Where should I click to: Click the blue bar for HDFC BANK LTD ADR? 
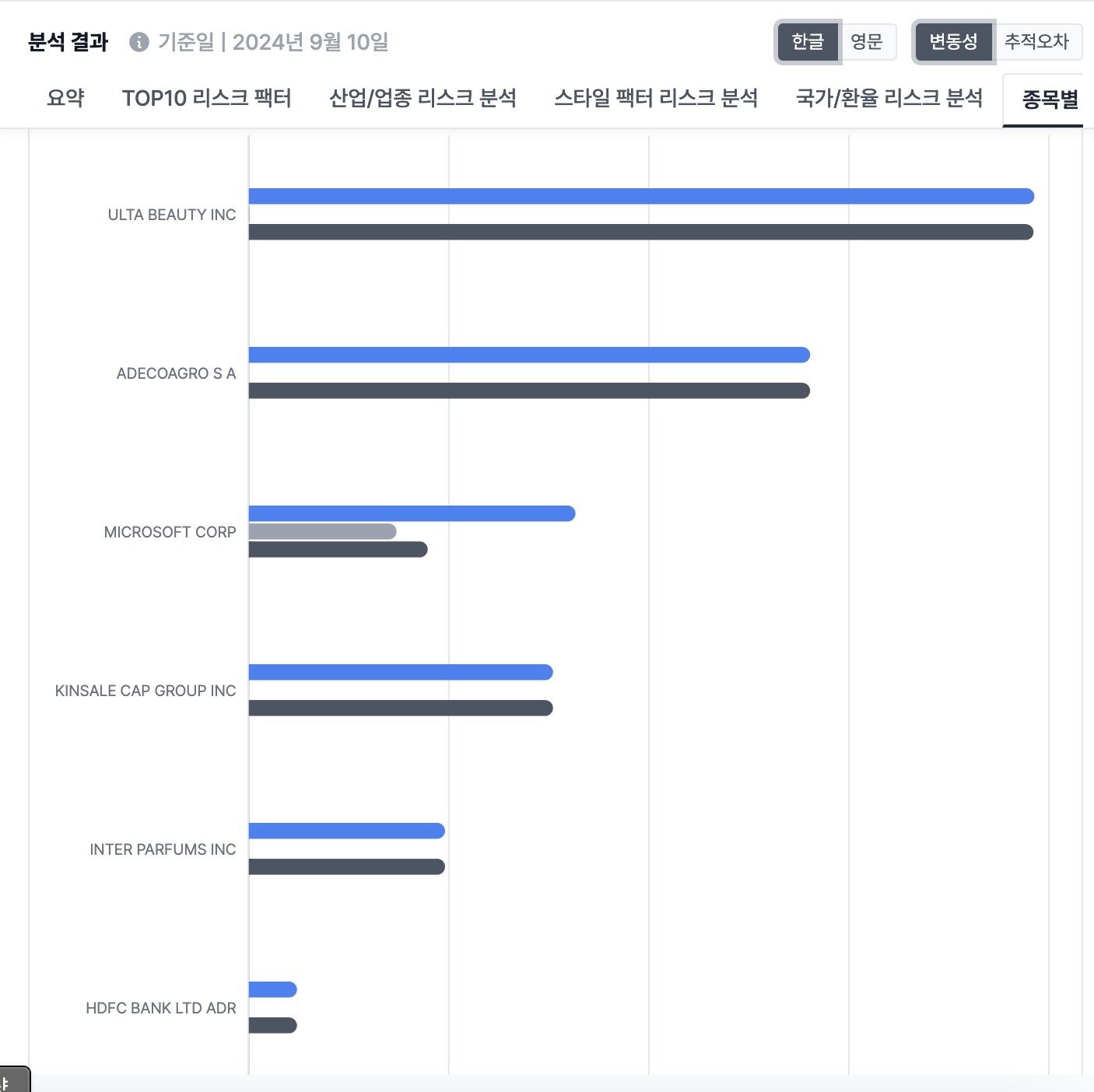pos(272,989)
